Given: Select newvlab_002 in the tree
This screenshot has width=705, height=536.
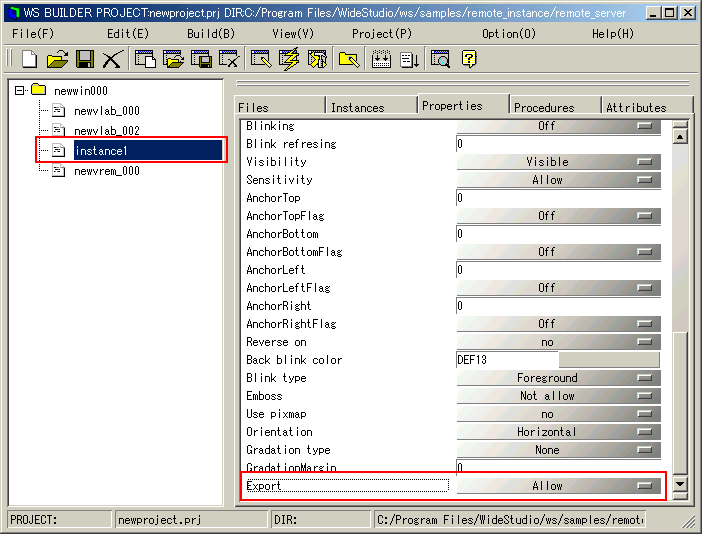Looking at the screenshot, I should click(107, 131).
